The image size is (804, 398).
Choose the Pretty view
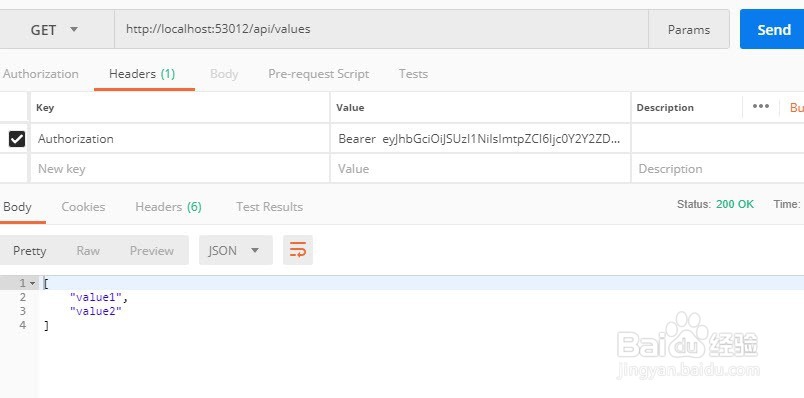pos(29,250)
